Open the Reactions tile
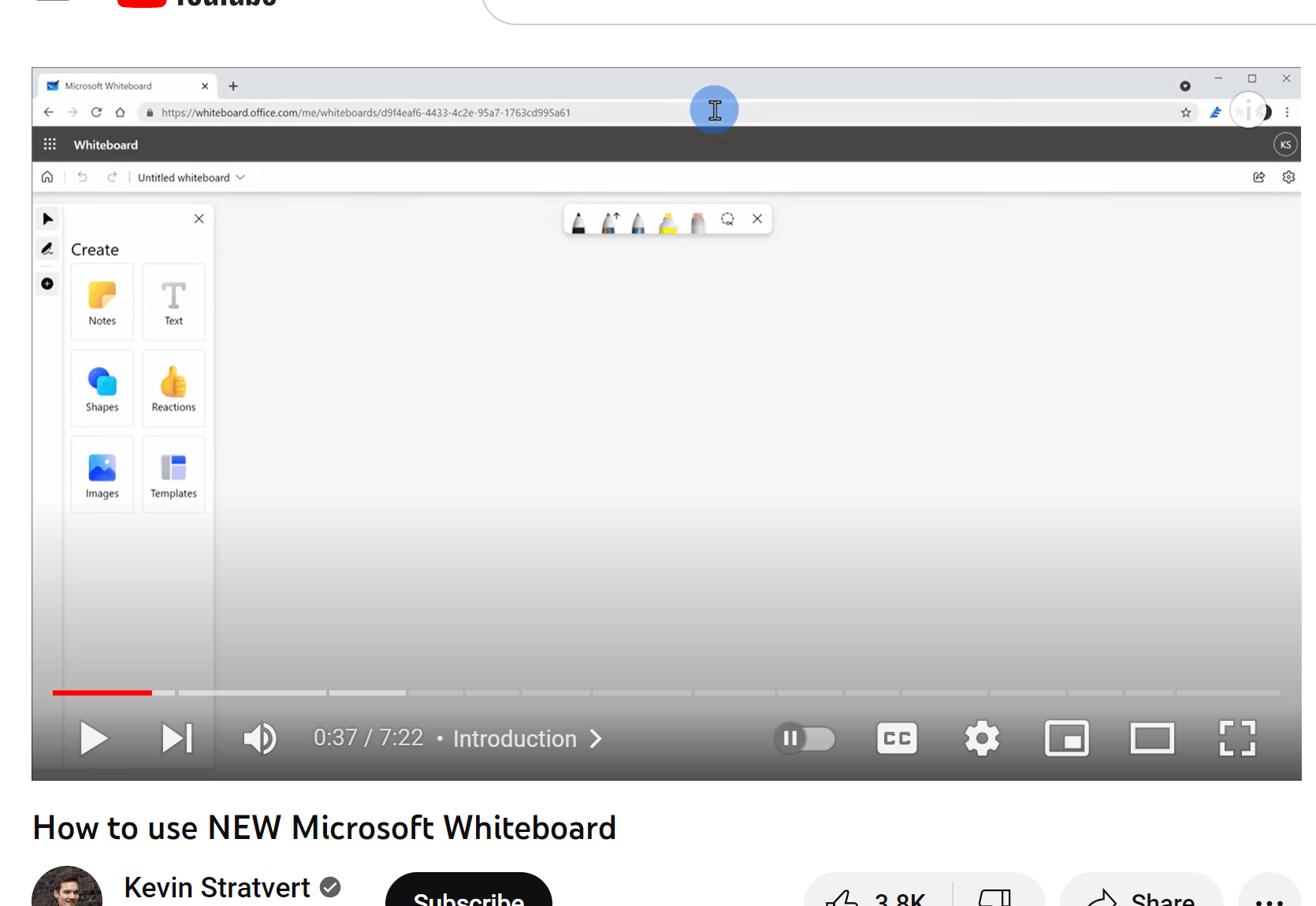The height and width of the screenshot is (906, 1316). click(x=173, y=388)
